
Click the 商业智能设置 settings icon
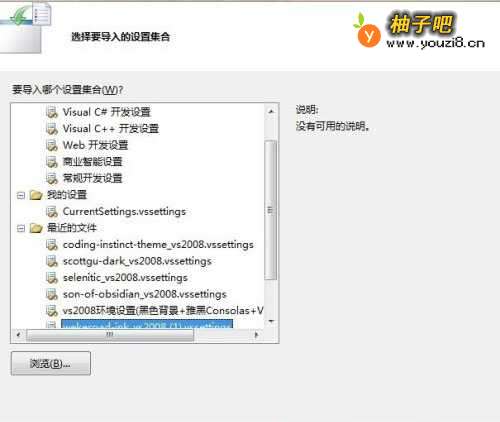pos(52,162)
